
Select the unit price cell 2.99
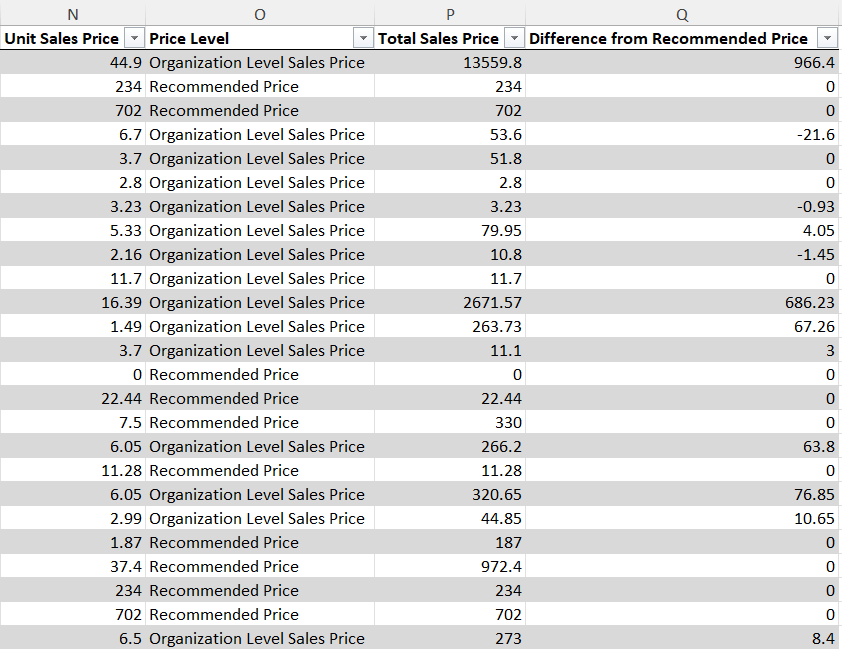72,519
